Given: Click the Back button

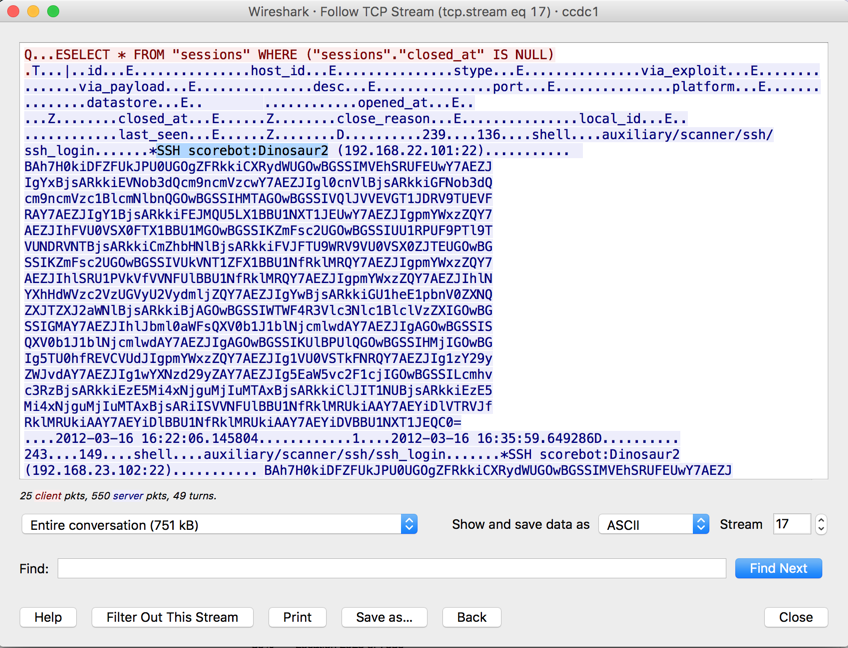Looking at the screenshot, I should 472,617.
